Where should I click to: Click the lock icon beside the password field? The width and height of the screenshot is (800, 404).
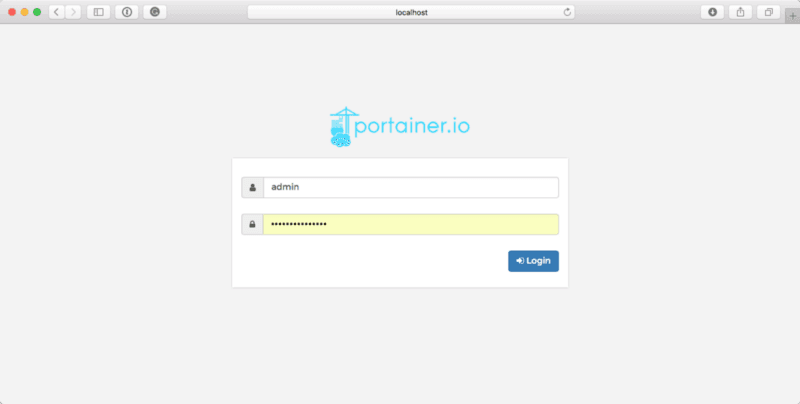tap(252, 225)
